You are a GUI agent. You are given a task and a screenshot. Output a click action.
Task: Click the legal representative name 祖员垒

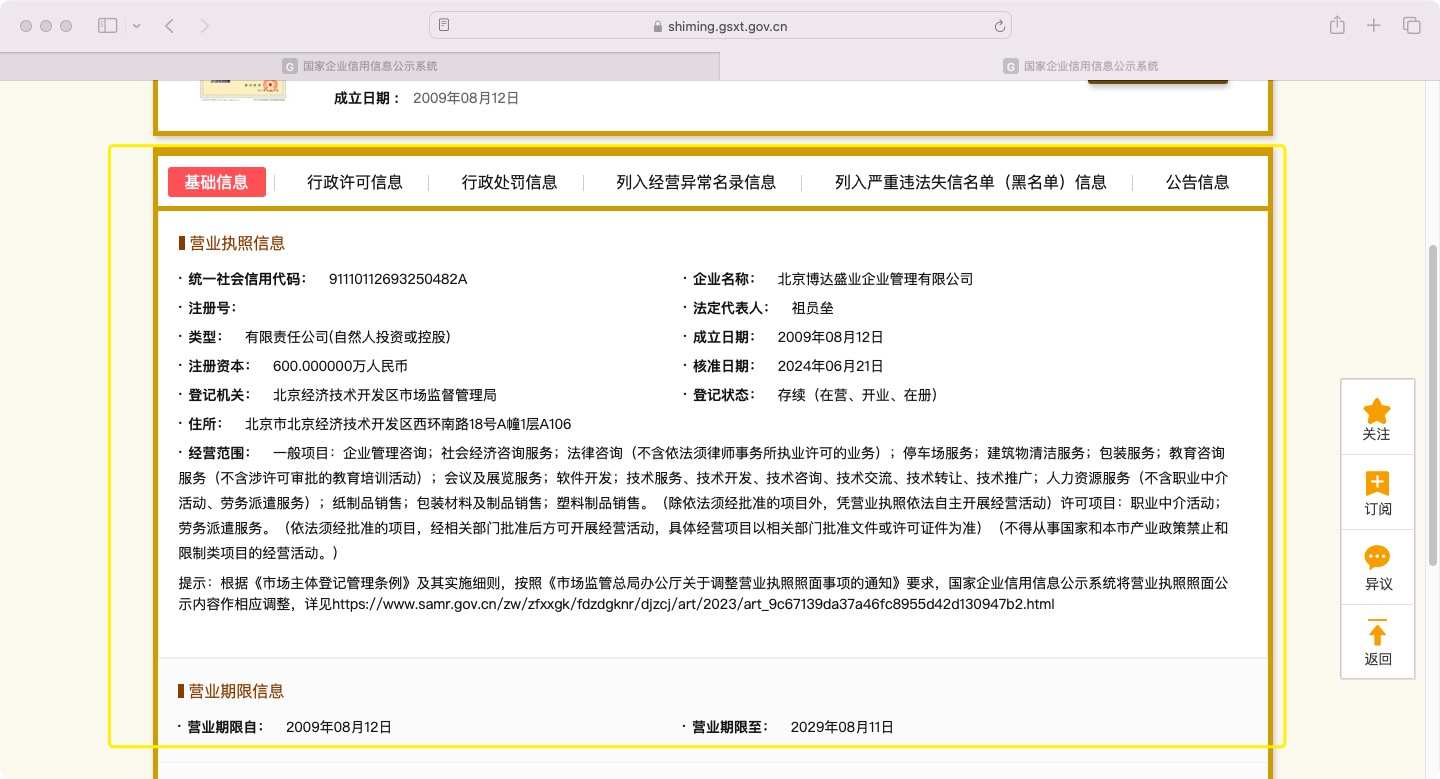812,308
